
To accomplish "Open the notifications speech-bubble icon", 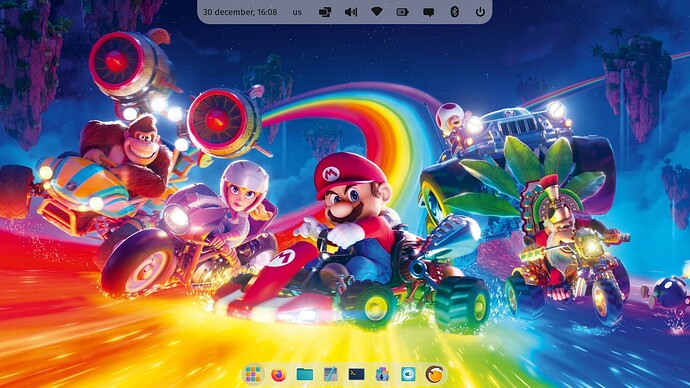I will point(429,12).
